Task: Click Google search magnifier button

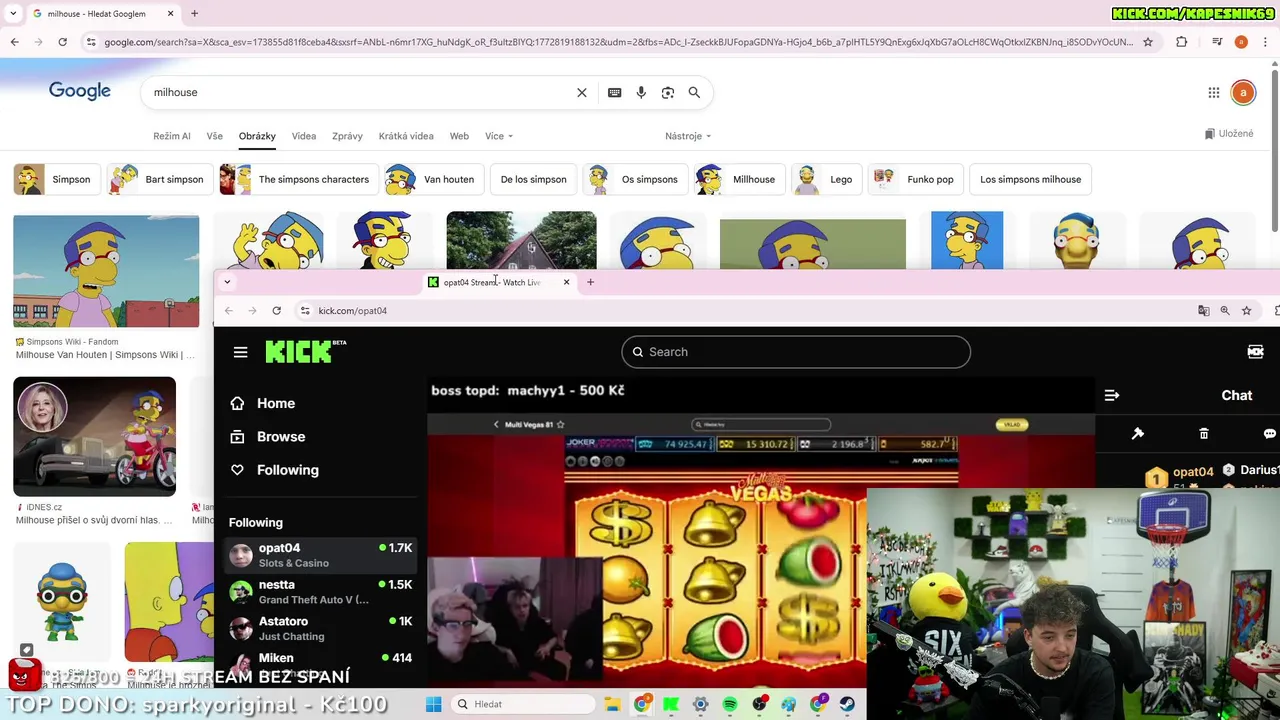Action: click(694, 92)
